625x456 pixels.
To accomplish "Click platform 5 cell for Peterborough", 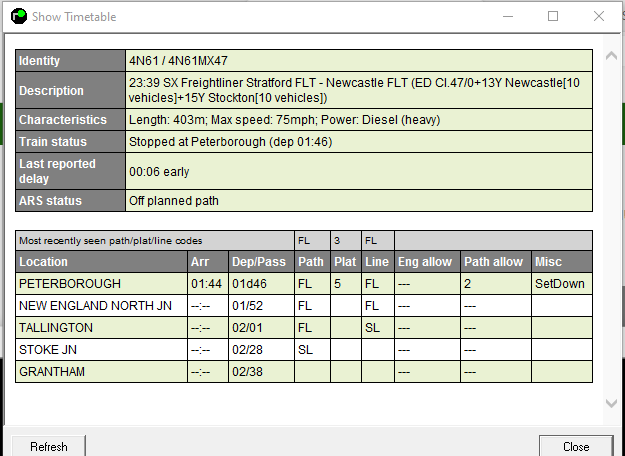I will (346, 284).
